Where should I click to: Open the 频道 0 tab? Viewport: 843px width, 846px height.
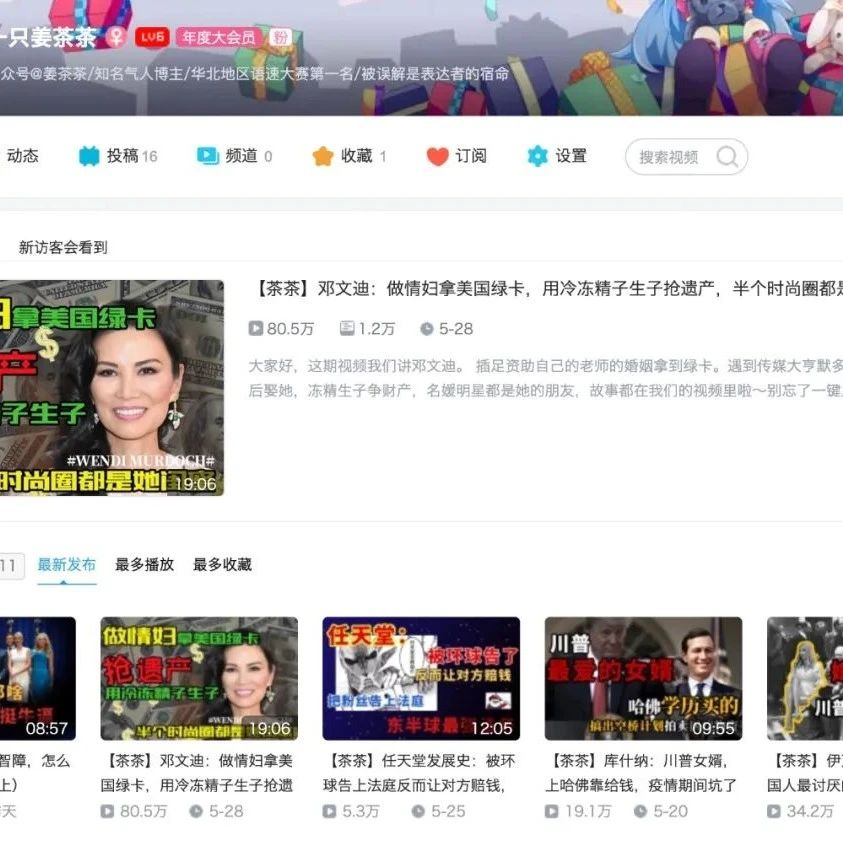235,156
